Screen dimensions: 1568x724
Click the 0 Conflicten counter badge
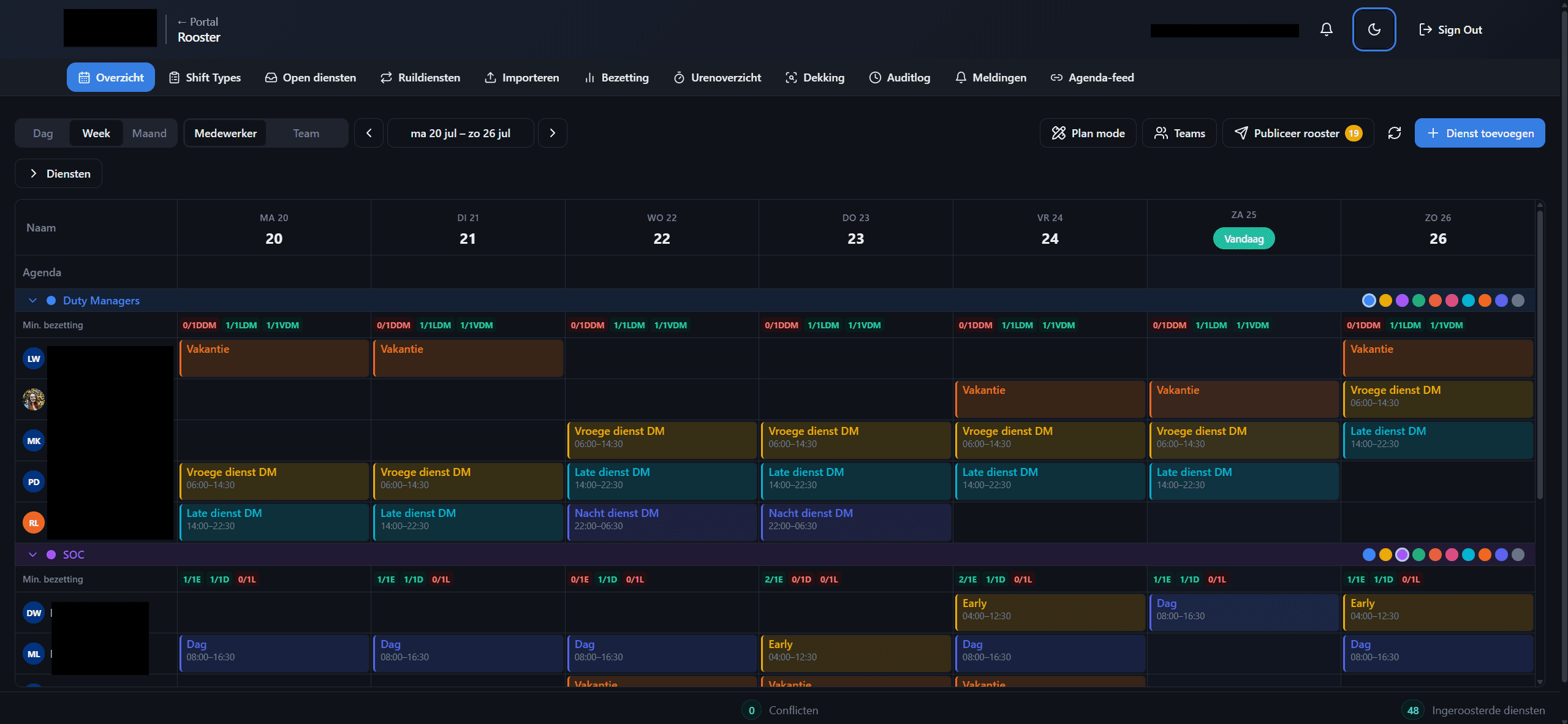click(x=751, y=711)
